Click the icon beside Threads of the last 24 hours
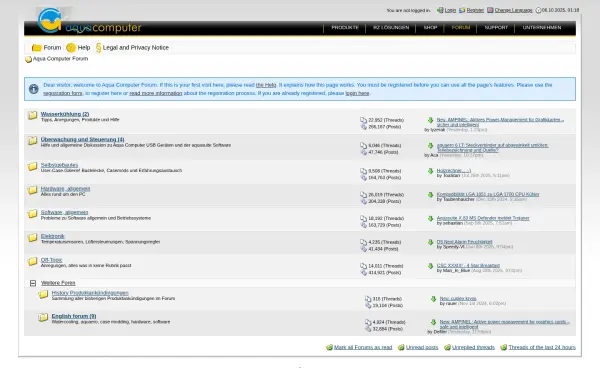The width and height of the screenshot is (600, 375). pyautogui.click(x=504, y=347)
